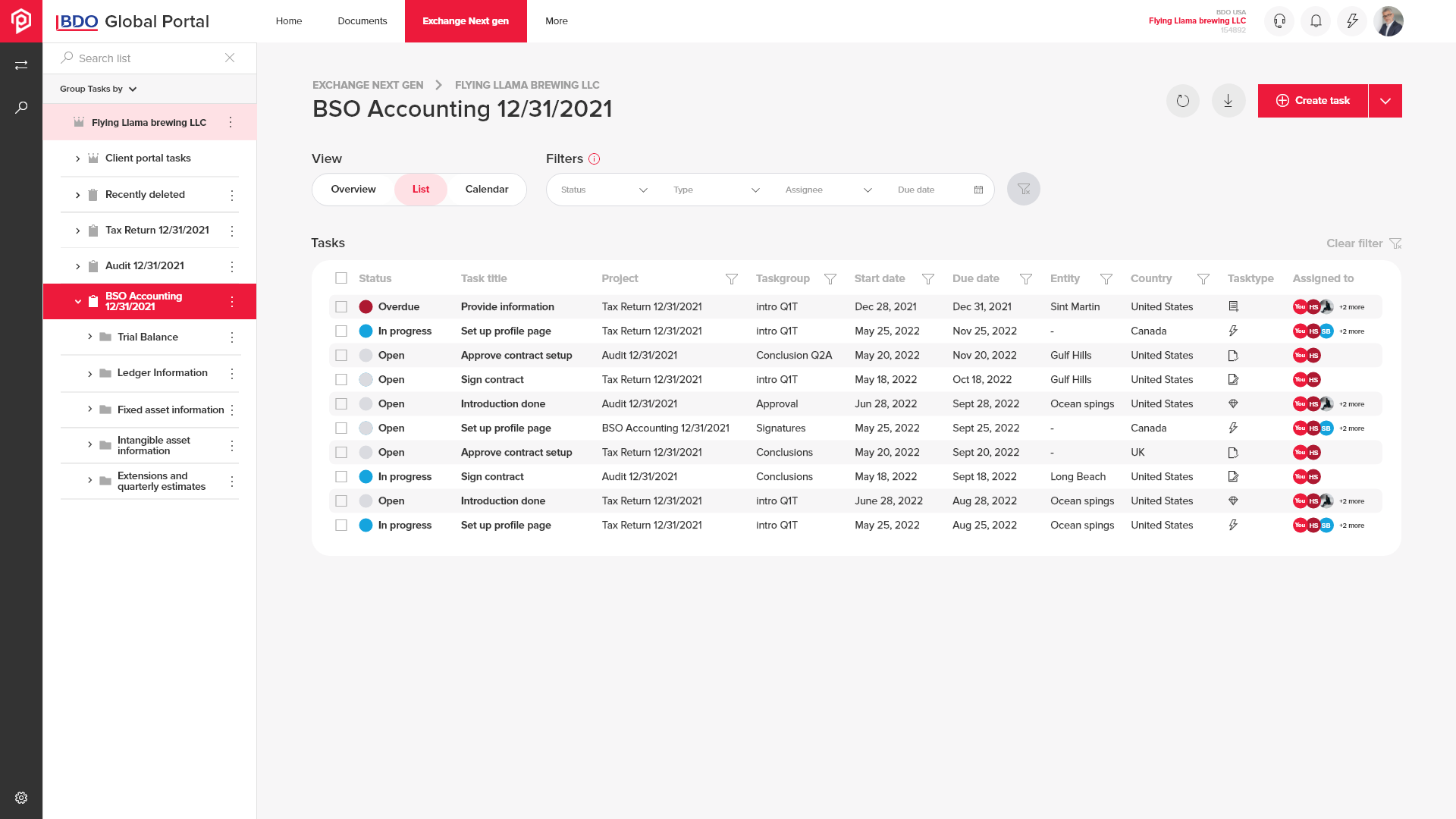Screen dimensions: 1456x819
Task: Open options menu for Recently deleted
Action: 232,195
